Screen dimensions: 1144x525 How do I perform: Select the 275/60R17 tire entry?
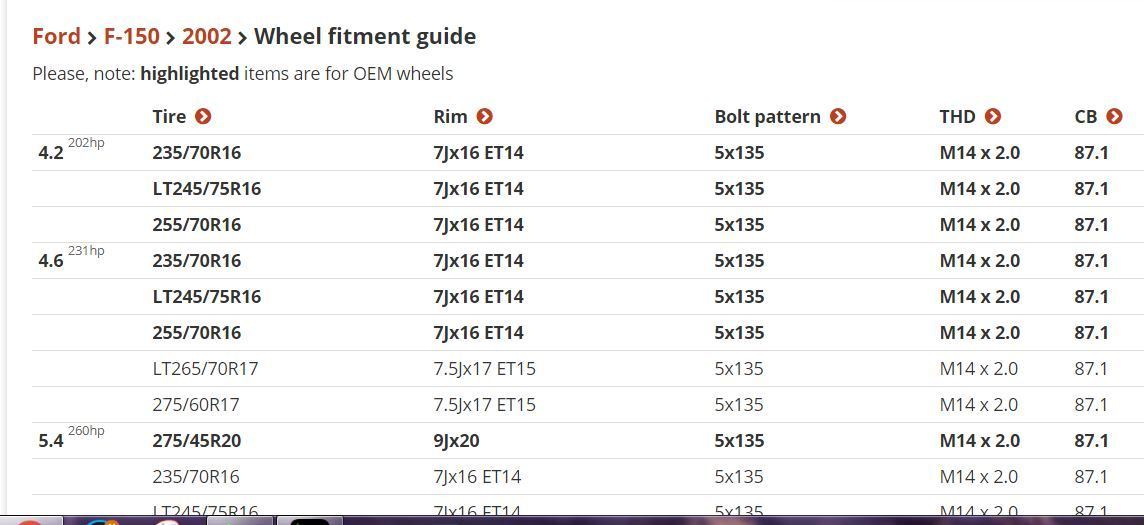pyautogui.click(x=196, y=405)
